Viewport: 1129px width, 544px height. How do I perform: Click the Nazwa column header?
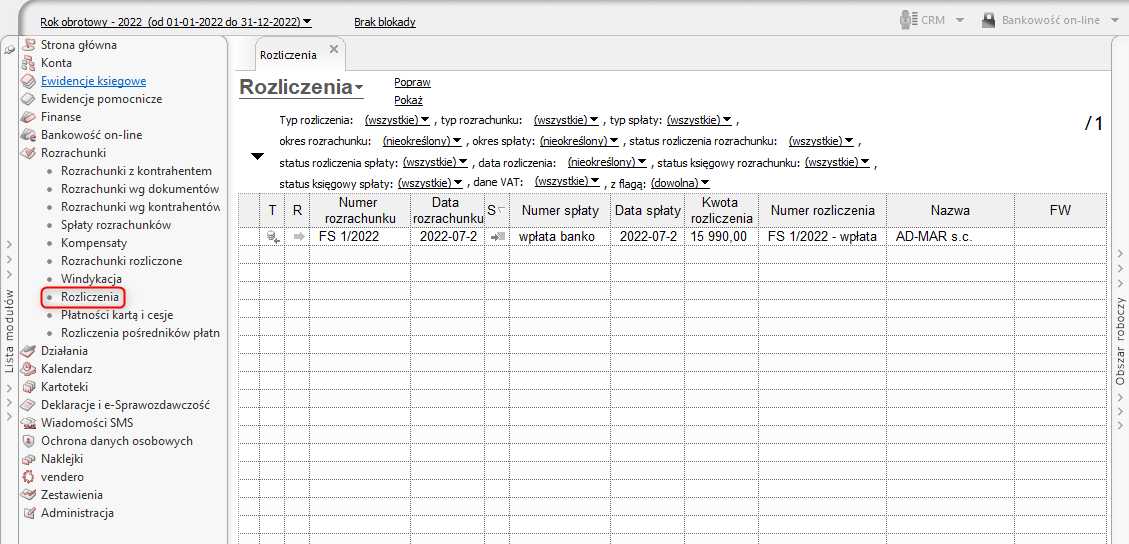[x=950, y=211]
